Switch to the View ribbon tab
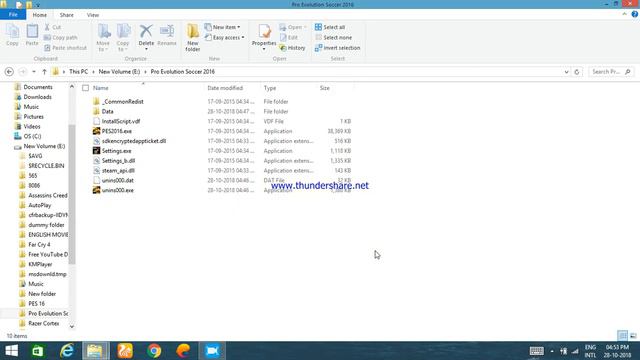This screenshot has width=640, height=360. 93,15
